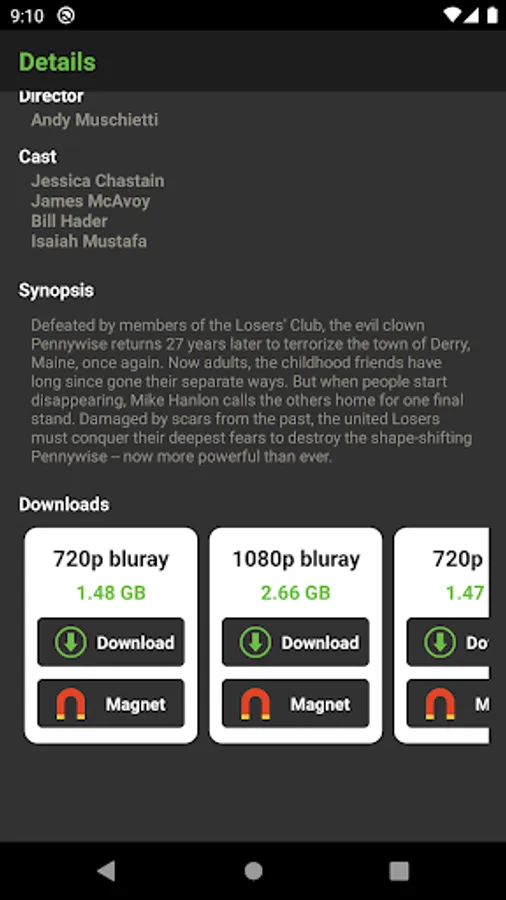
Task: Tap the green download arrow icon for 1080p bluray
Action: 255,642
